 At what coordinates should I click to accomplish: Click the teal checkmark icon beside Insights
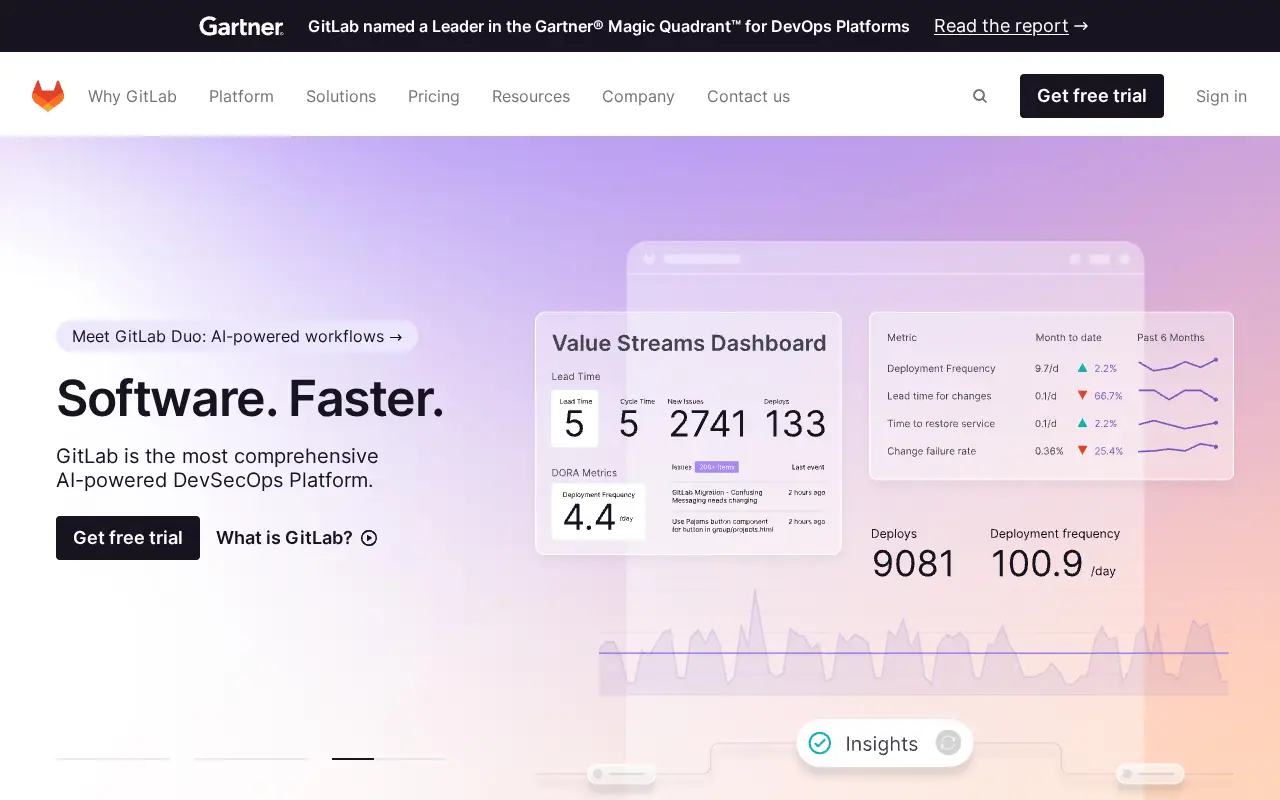(x=820, y=743)
